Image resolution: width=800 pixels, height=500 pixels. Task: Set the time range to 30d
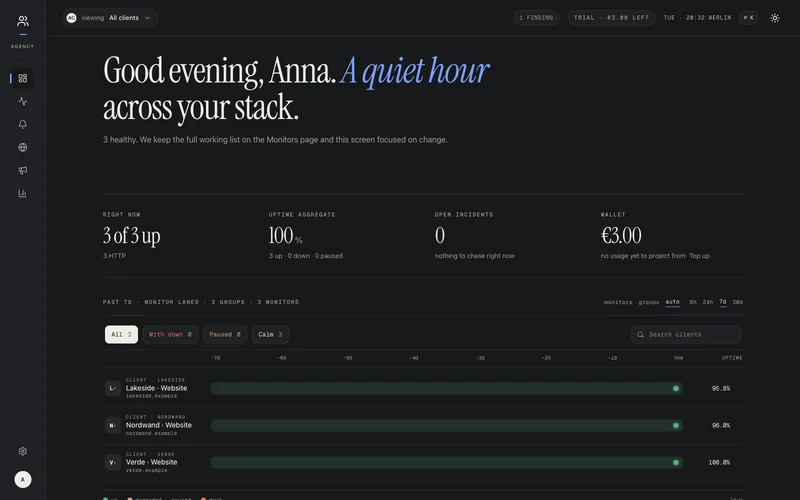tap(737, 302)
